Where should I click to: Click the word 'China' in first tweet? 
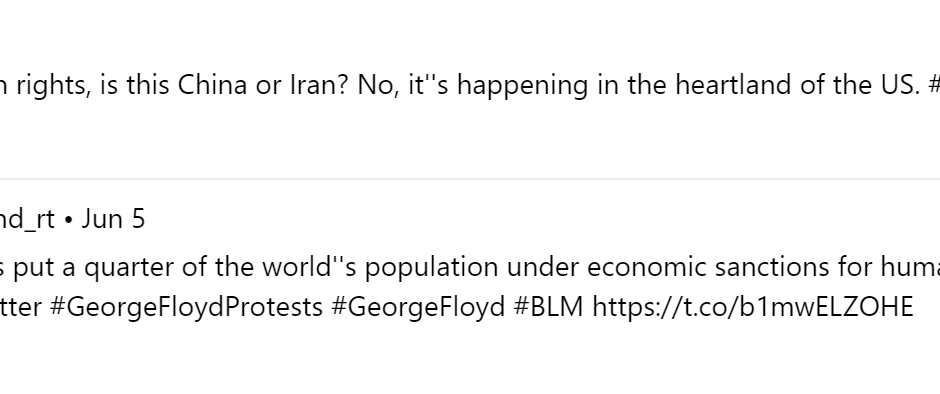212,85
